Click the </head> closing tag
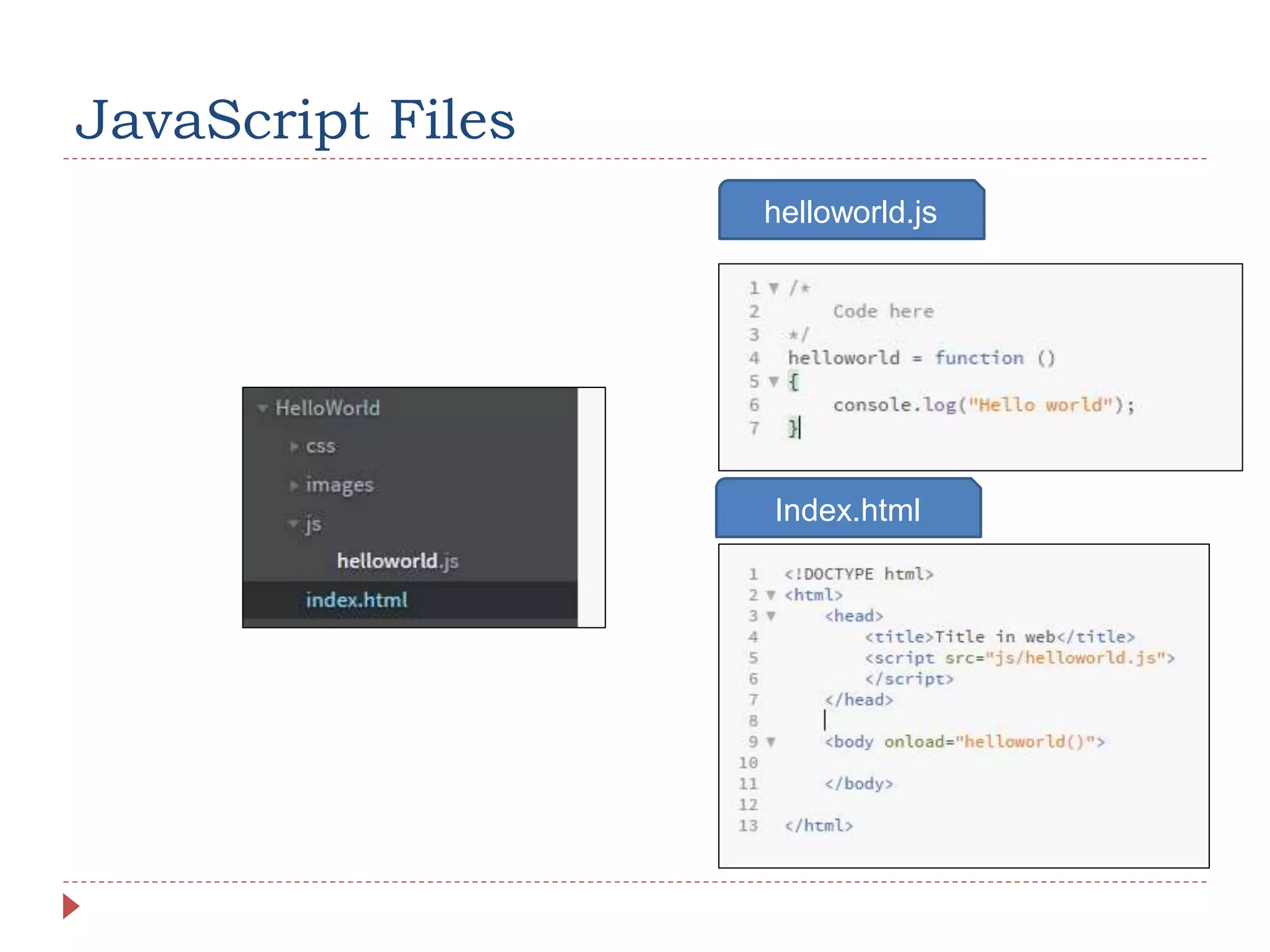 (859, 700)
